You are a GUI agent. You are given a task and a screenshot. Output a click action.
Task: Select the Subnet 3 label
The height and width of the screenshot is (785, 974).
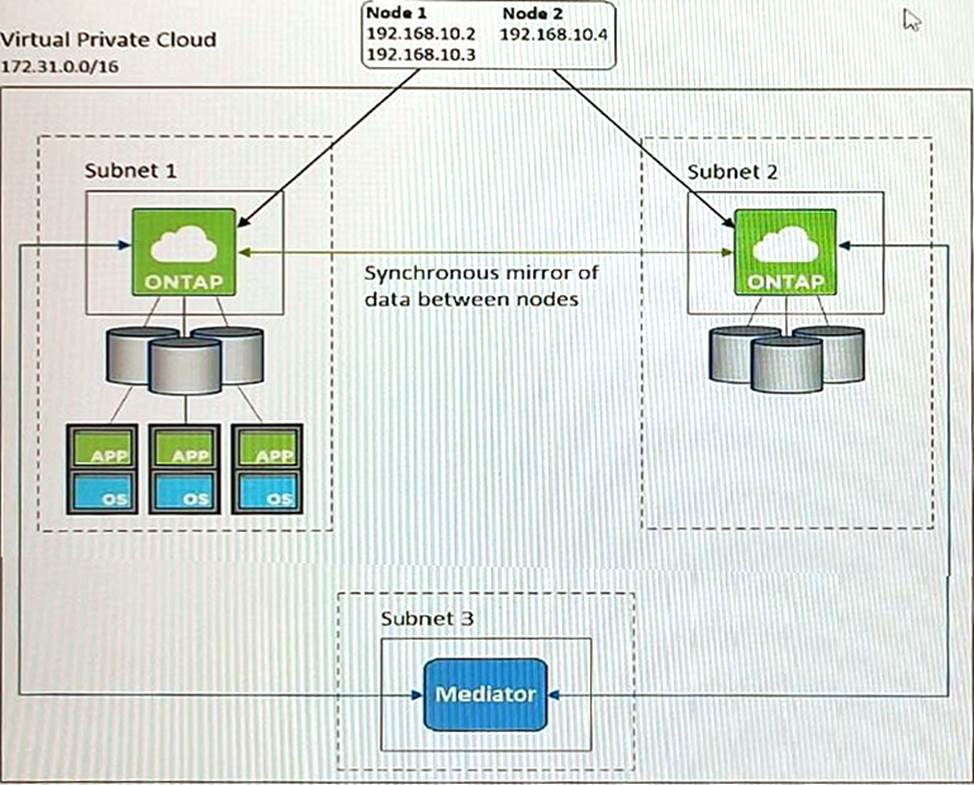(427, 618)
